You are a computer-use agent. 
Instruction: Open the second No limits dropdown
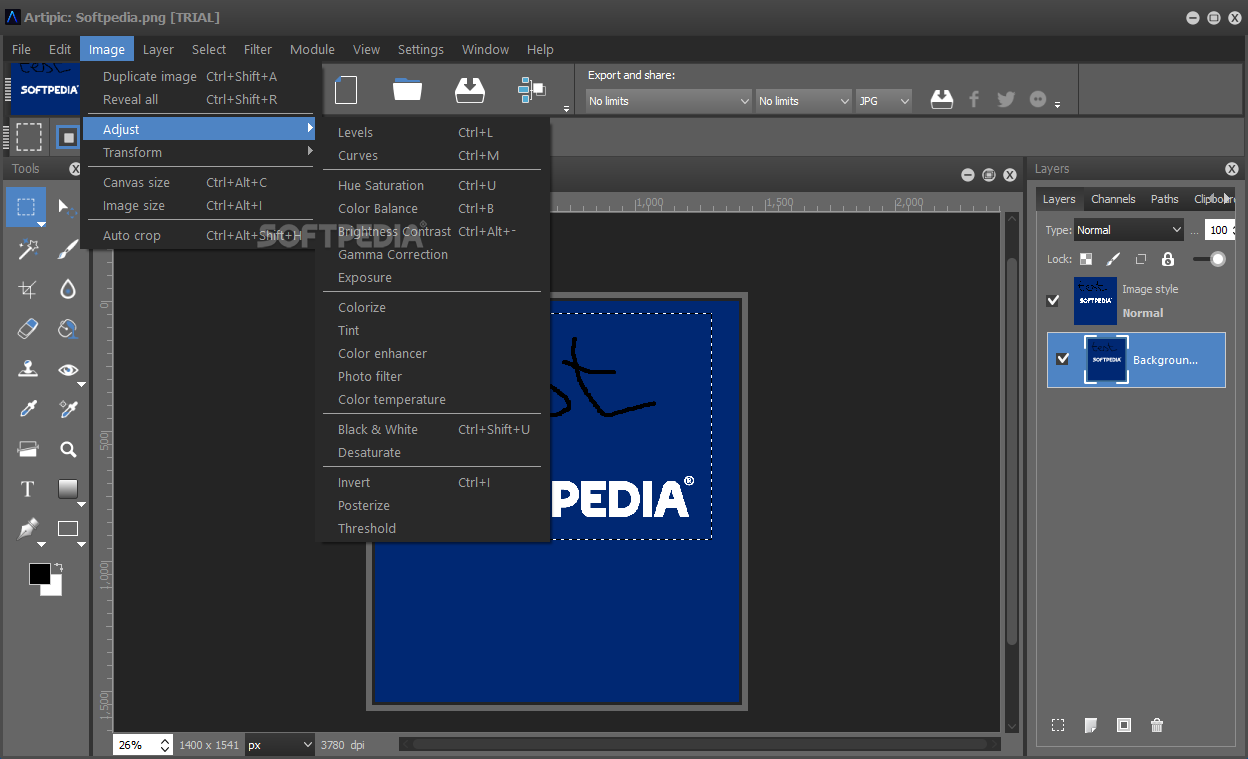[803, 101]
